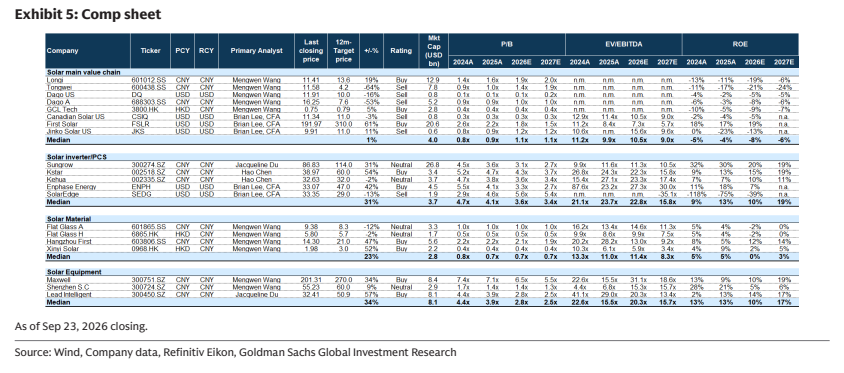Click ticker '3800.HK' for GCL Tech
This screenshot has width=844, height=373.
pyautogui.click(x=143, y=108)
